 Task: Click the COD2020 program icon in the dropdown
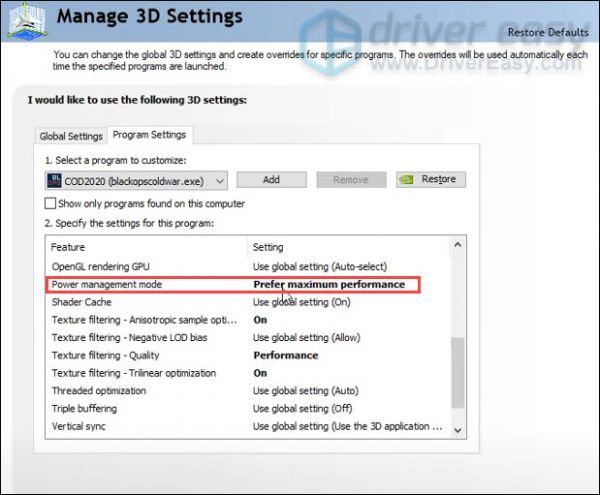[54, 181]
